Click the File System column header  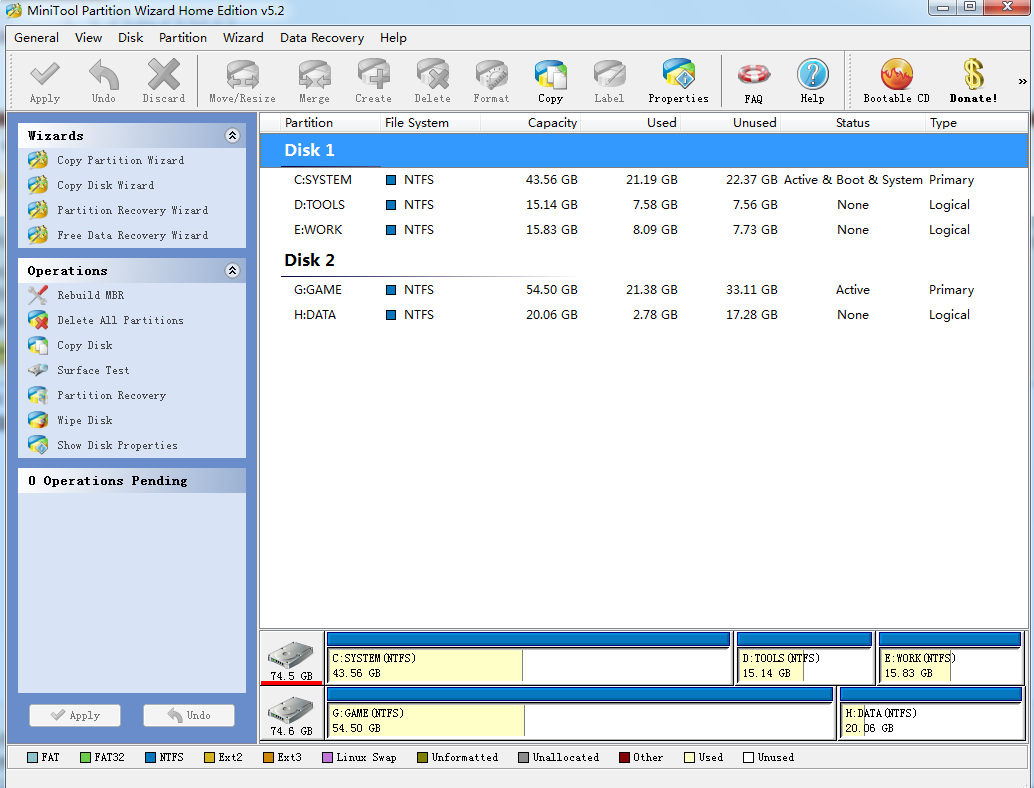[431, 123]
